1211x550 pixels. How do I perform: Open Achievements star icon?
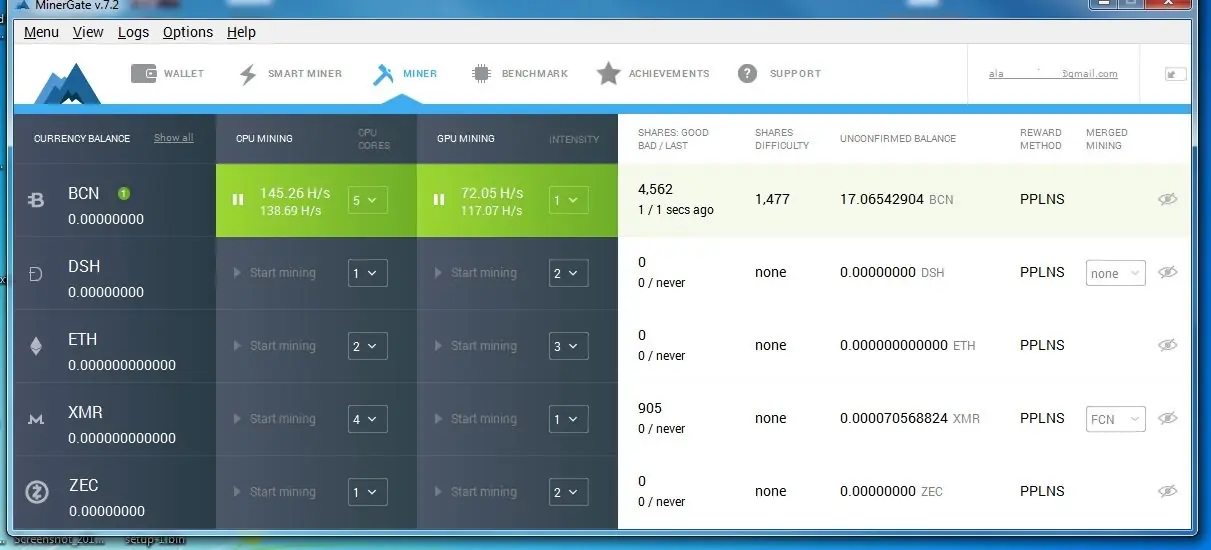click(x=608, y=74)
